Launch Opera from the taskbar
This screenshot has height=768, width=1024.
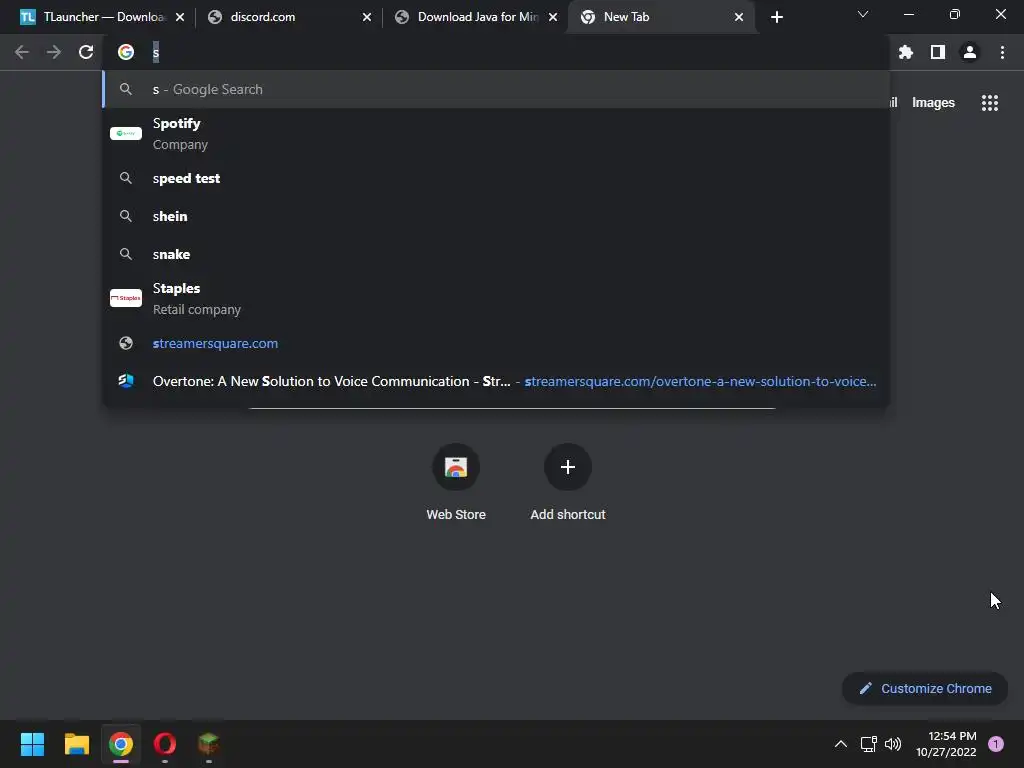pyautogui.click(x=165, y=744)
